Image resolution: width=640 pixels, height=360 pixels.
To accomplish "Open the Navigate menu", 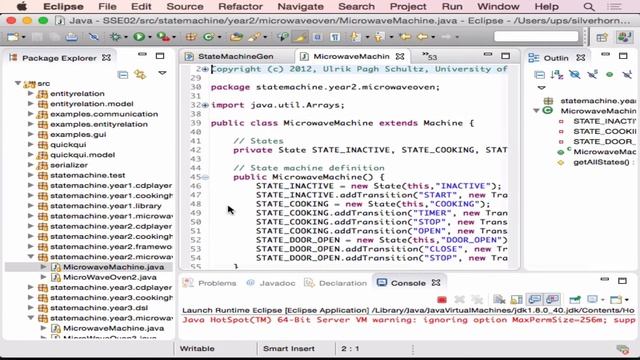I will (x=300, y=7).
